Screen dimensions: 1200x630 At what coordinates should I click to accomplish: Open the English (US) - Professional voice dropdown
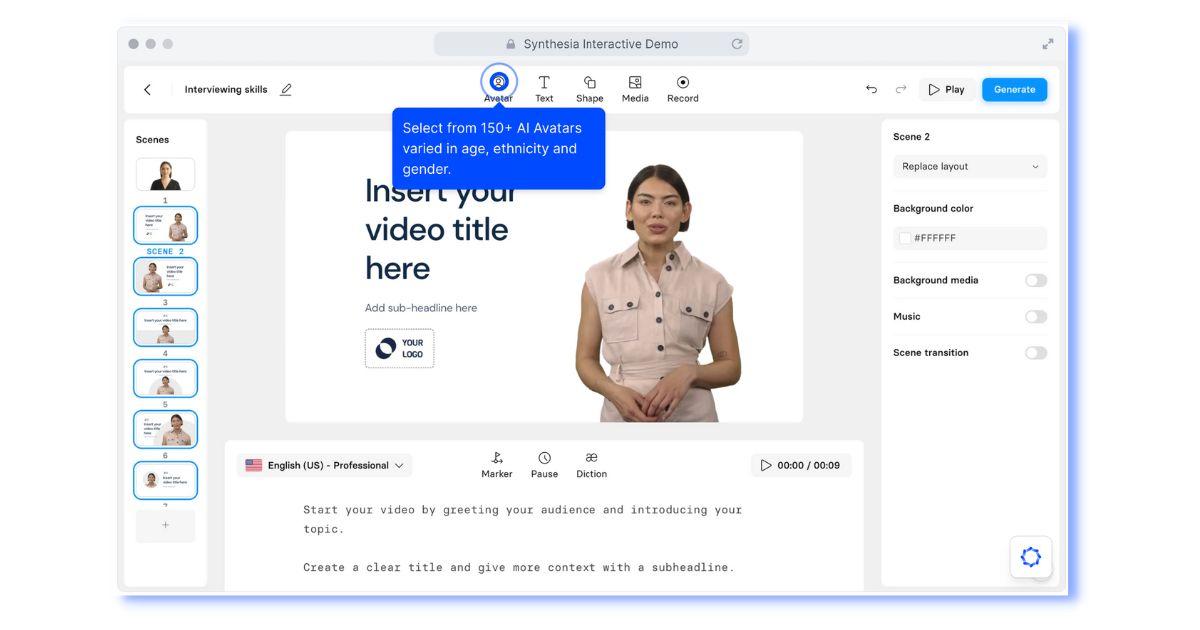(325, 466)
